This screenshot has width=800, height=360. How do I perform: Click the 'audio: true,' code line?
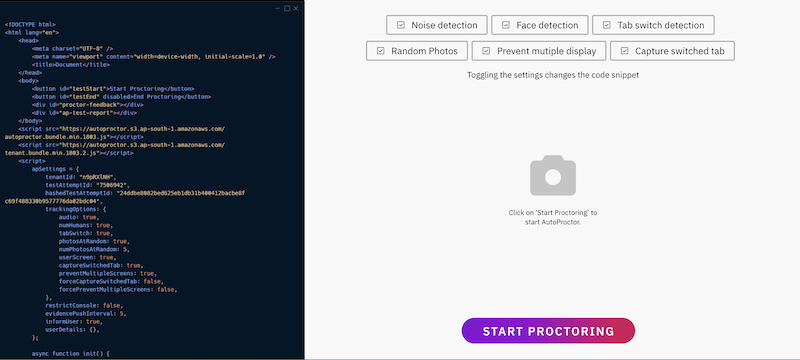[x=79, y=217]
